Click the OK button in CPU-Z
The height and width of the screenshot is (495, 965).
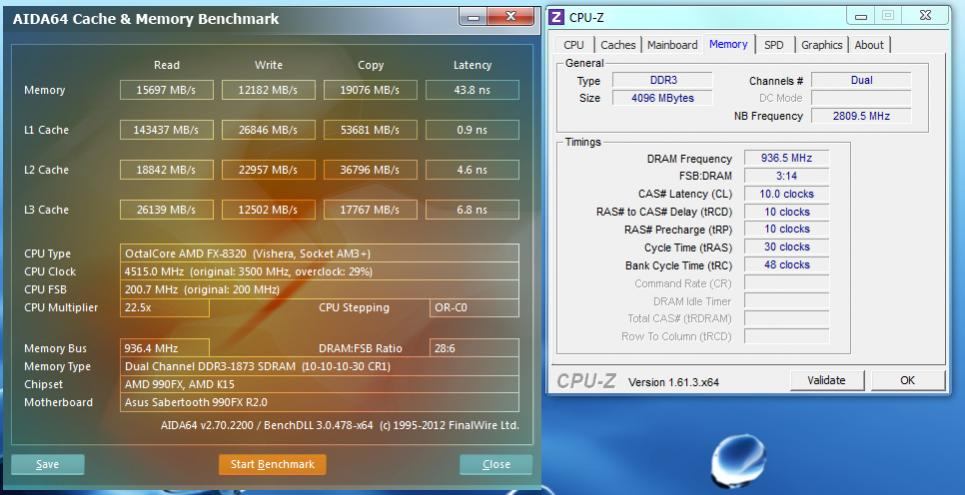pos(907,380)
